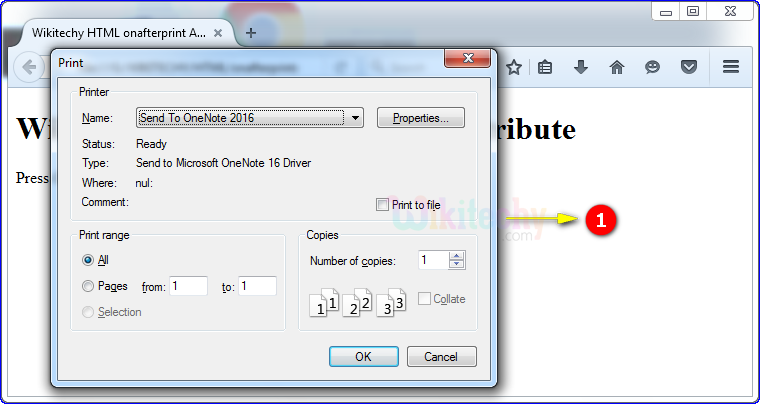Screen dimensions: 760x404
Task: Switch to the Wikitechy HTML onafterprint tab
Action: [x=118, y=32]
